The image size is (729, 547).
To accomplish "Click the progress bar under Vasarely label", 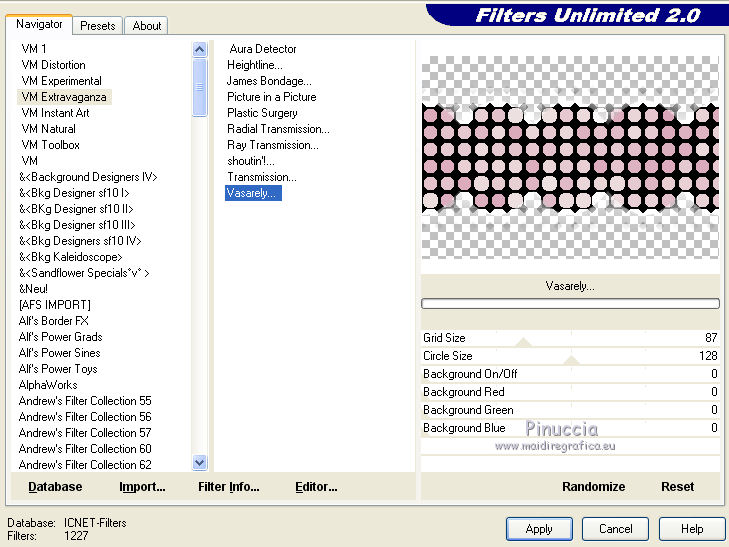I will tap(570, 303).
